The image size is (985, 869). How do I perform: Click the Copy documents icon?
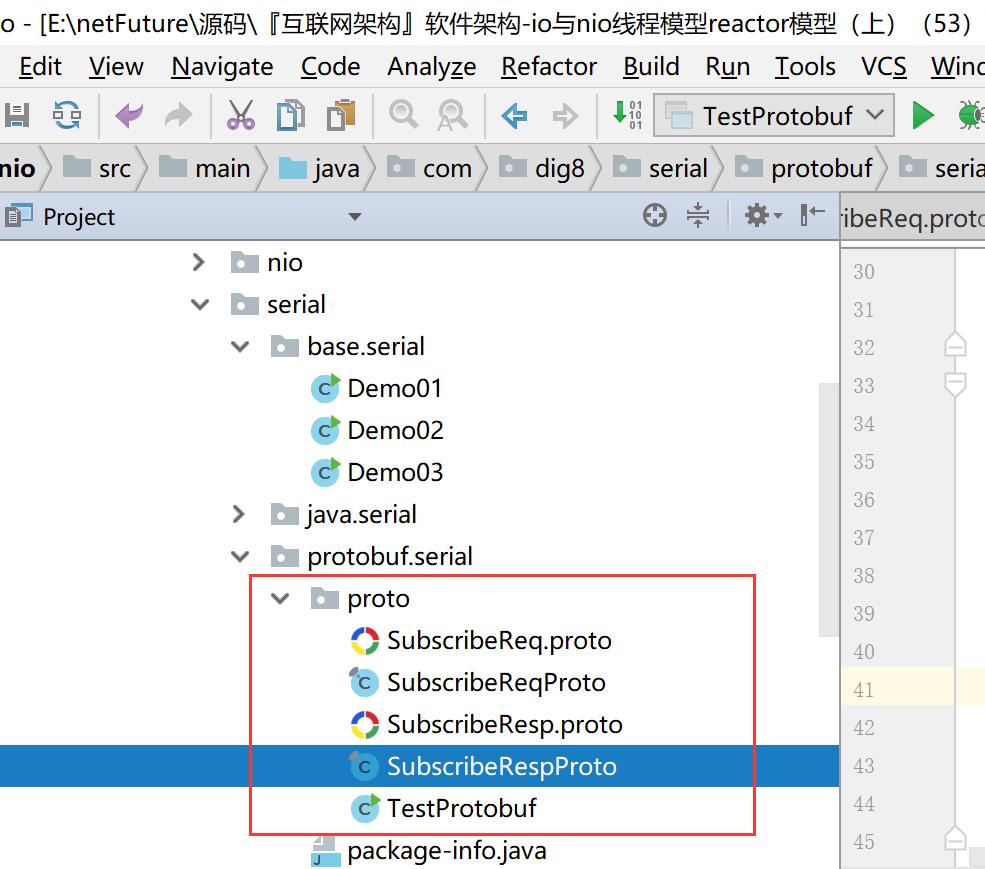click(291, 116)
